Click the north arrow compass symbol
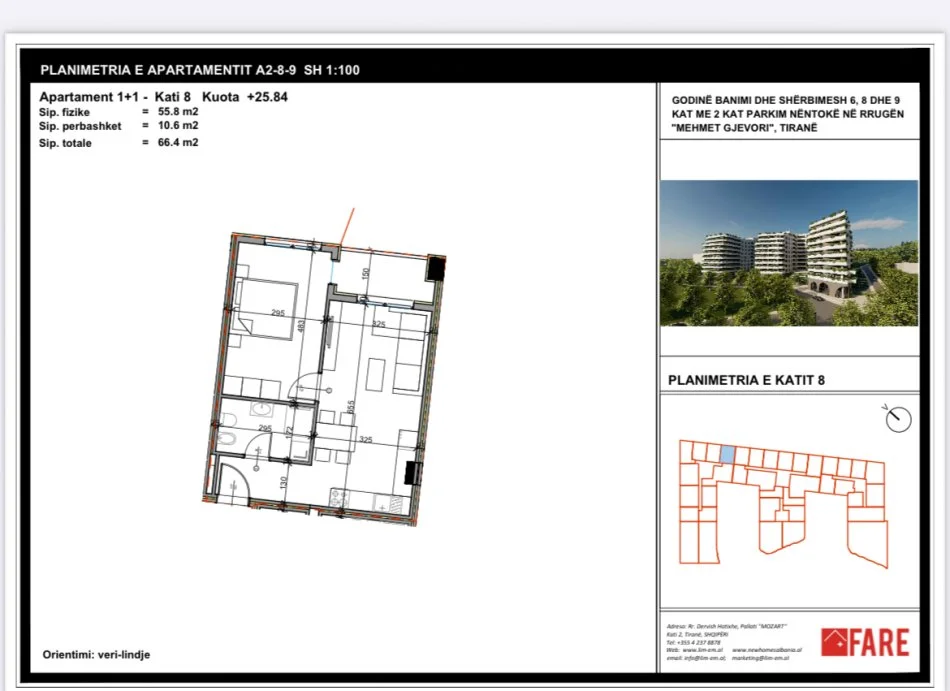Image resolution: width=950 pixels, height=691 pixels. (x=899, y=418)
